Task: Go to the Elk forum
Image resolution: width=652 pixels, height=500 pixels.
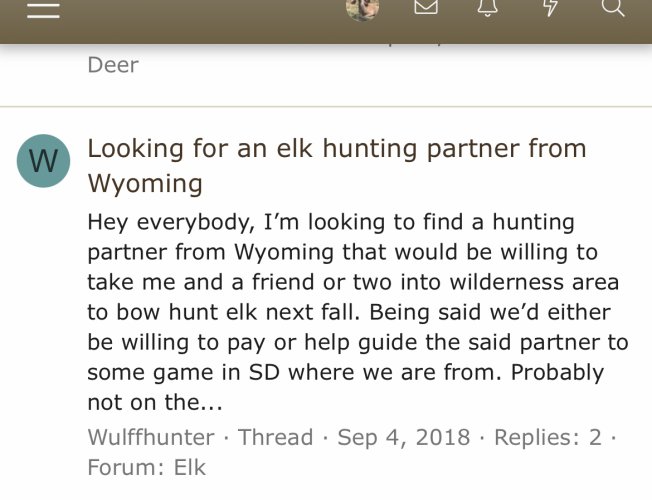Action: [x=190, y=467]
